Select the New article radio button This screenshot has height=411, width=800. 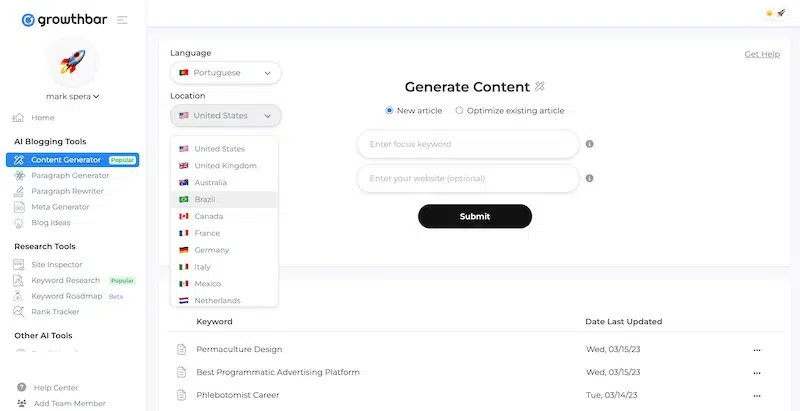pos(390,110)
